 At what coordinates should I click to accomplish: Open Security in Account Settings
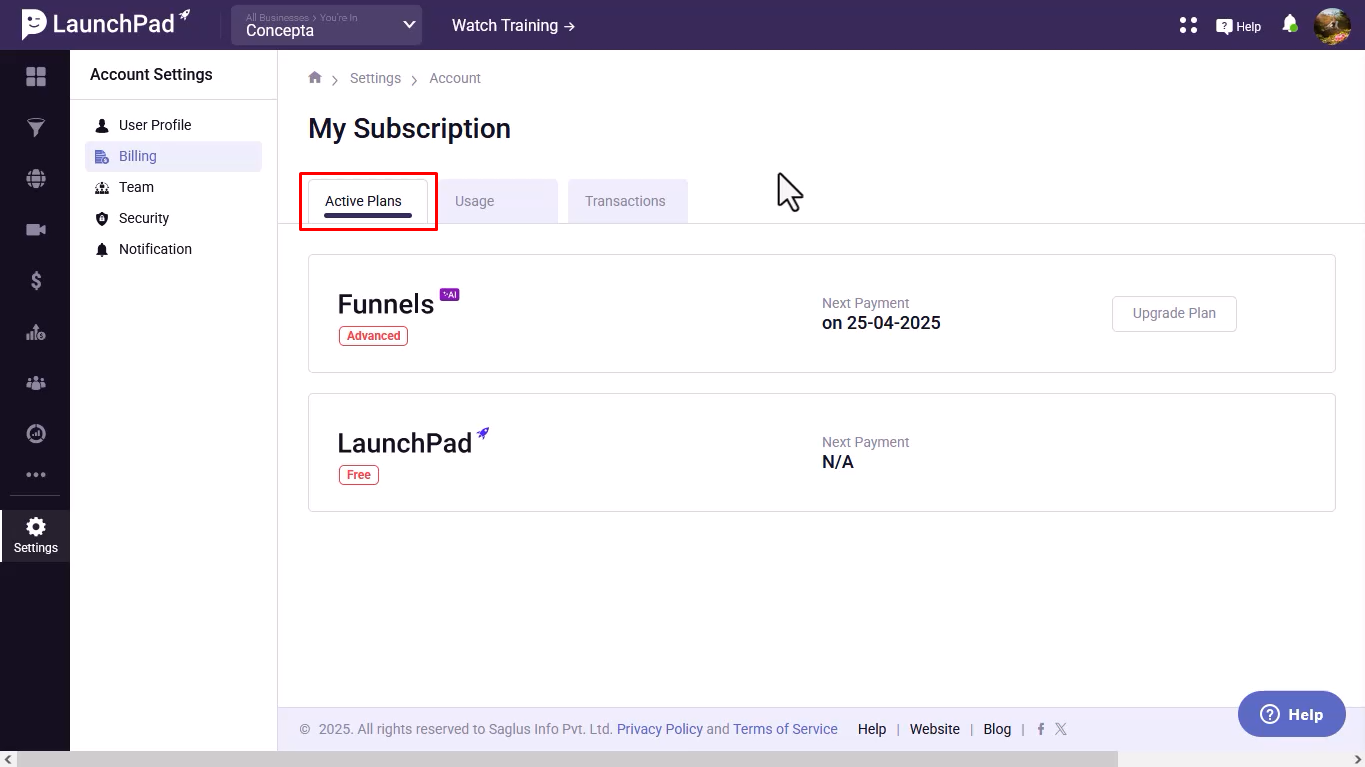[144, 218]
